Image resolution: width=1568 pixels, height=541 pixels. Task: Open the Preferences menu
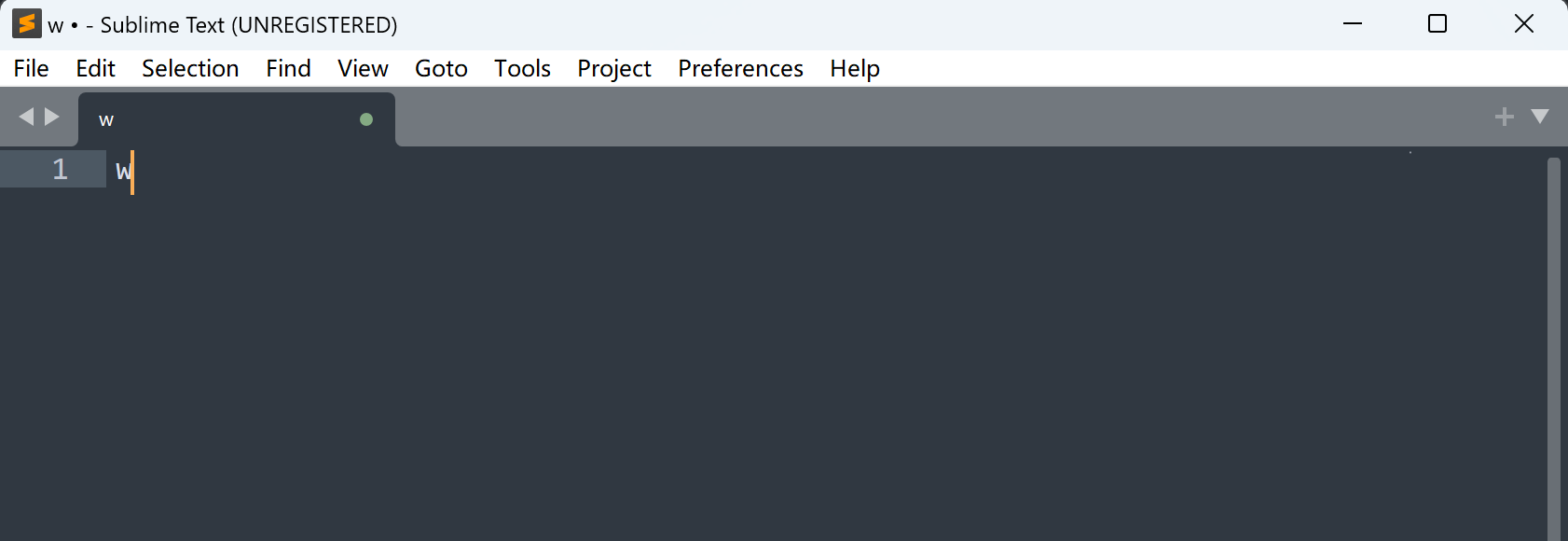tap(740, 68)
